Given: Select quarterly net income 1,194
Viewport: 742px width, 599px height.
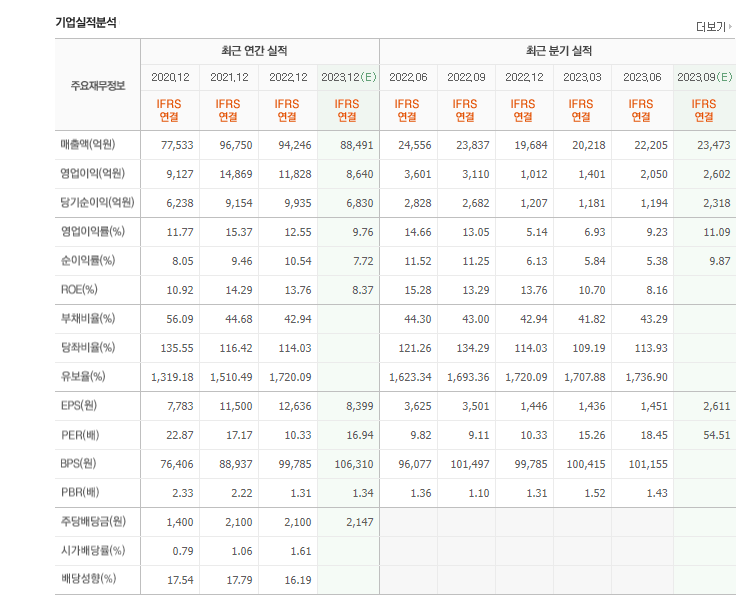Looking at the screenshot, I should pyautogui.click(x=654, y=203).
